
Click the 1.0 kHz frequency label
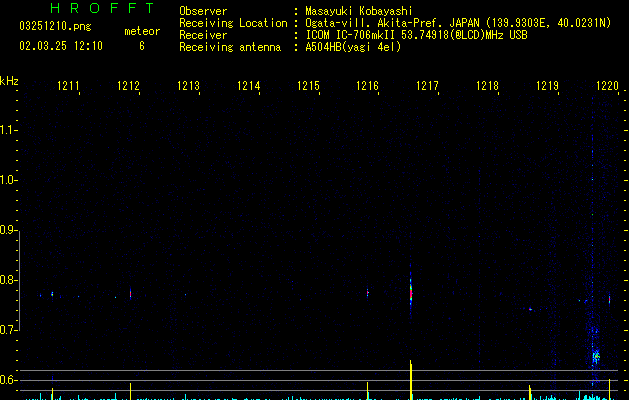click(8, 180)
